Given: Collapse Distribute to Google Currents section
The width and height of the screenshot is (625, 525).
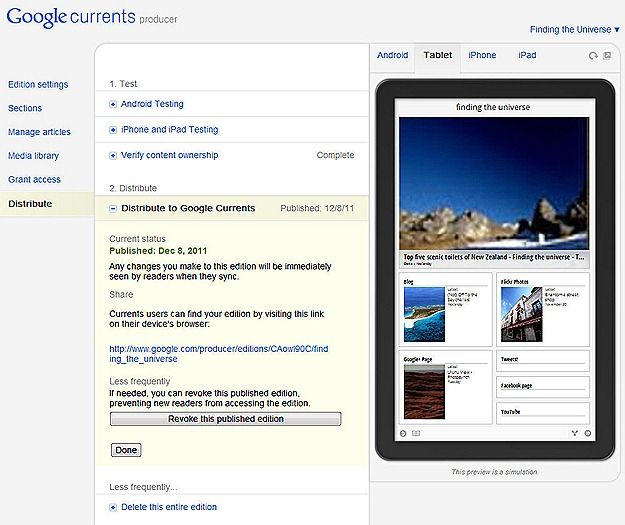Looking at the screenshot, I should click(113, 208).
